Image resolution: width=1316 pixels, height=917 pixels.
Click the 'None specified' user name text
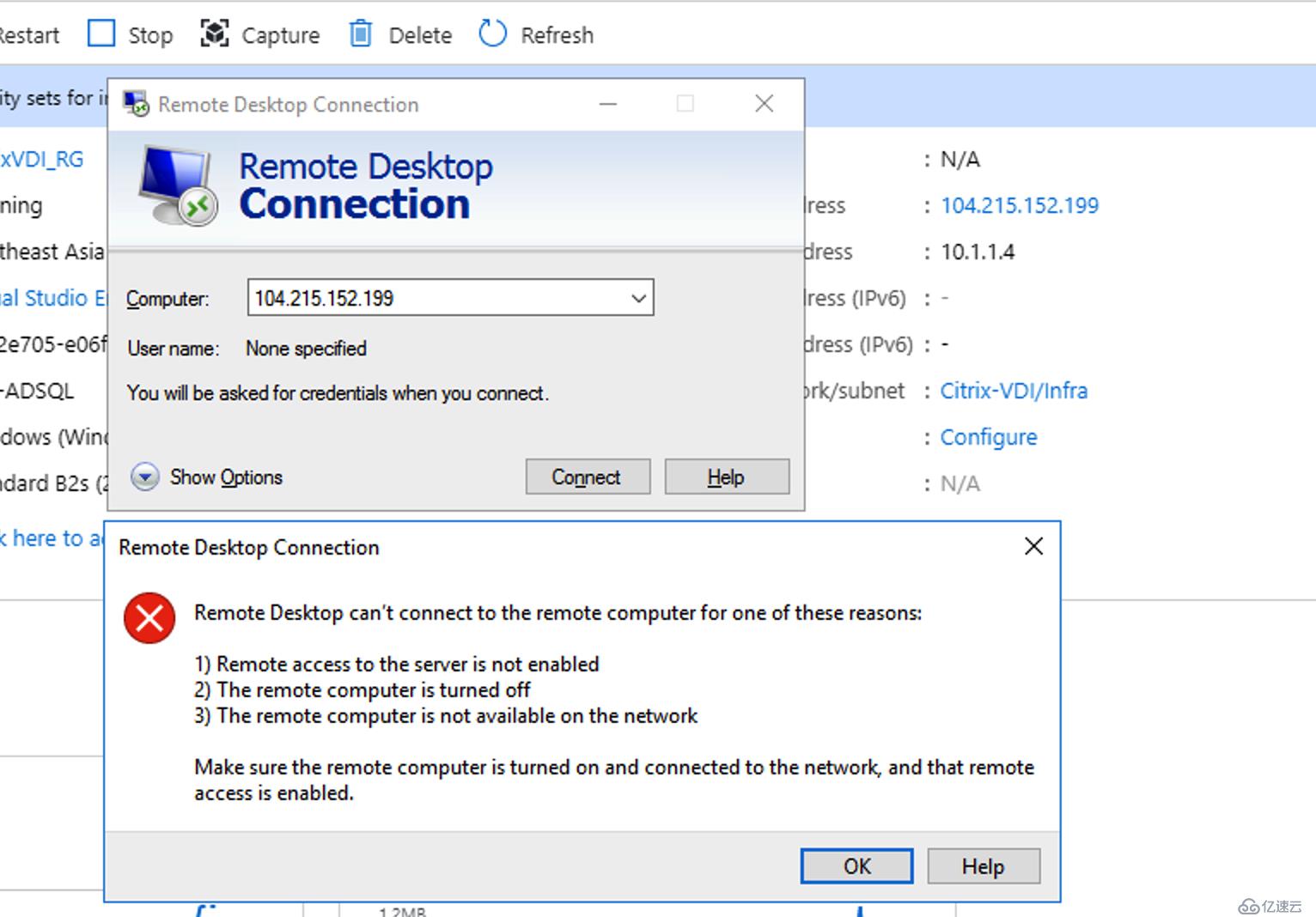306,348
